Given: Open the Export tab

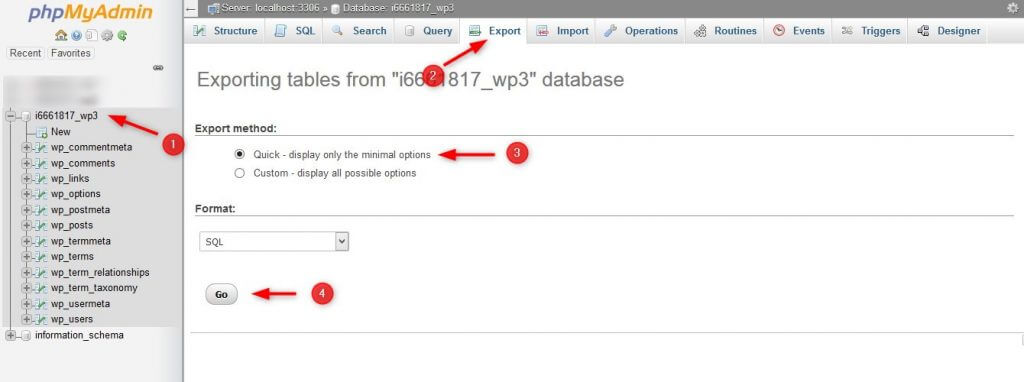Looking at the screenshot, I should pos(494,31).
